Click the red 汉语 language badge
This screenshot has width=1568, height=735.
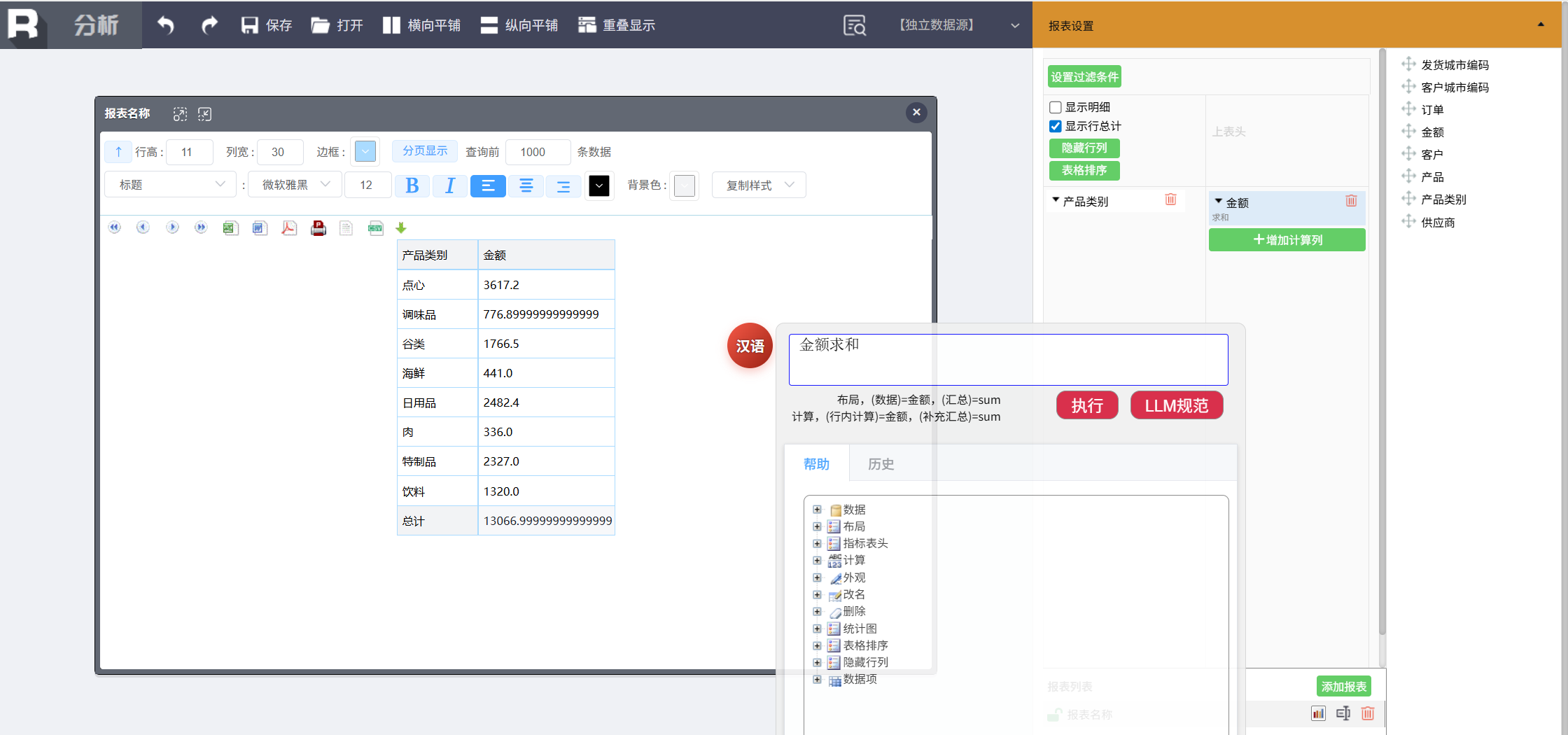tap(750, 346)
